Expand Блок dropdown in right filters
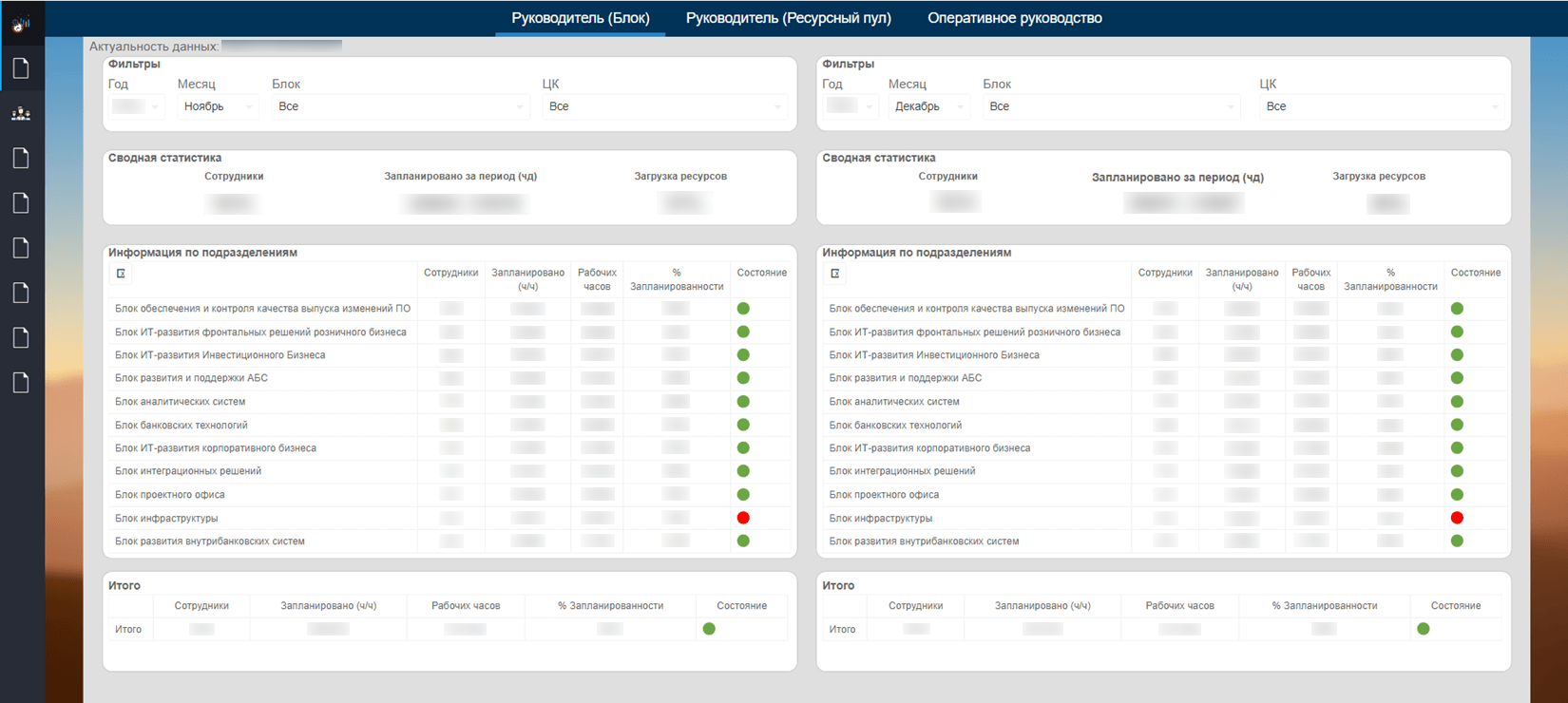The height and width of the screenshot is (703, 1568). pyautogui.click(x=1112, y=106)
